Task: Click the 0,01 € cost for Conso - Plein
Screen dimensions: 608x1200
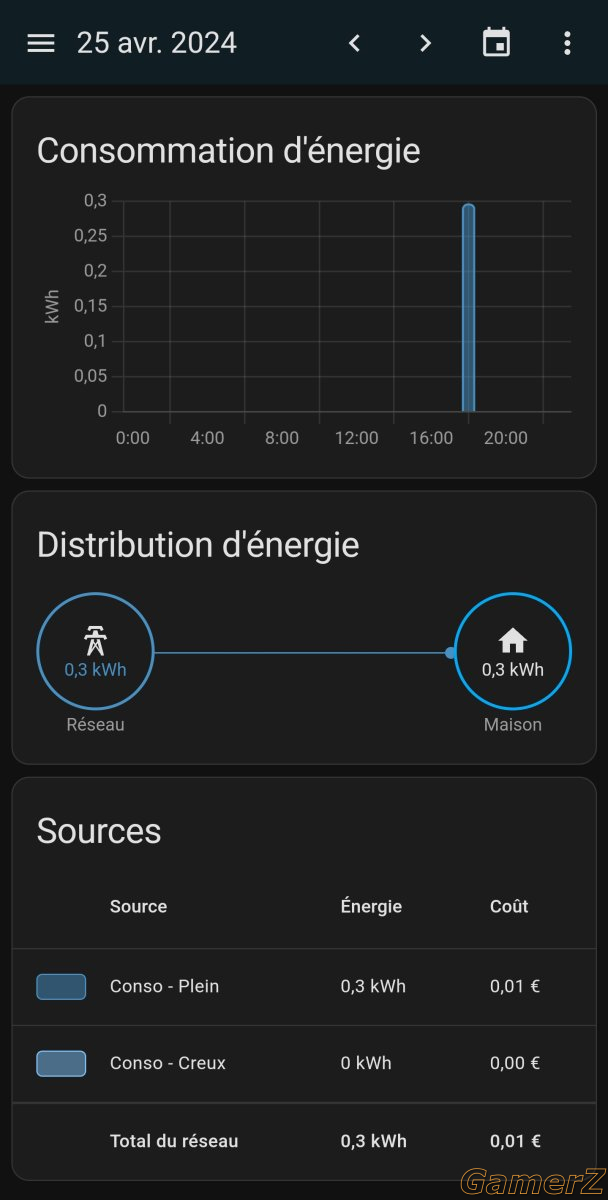Action: tap(515, 986)
